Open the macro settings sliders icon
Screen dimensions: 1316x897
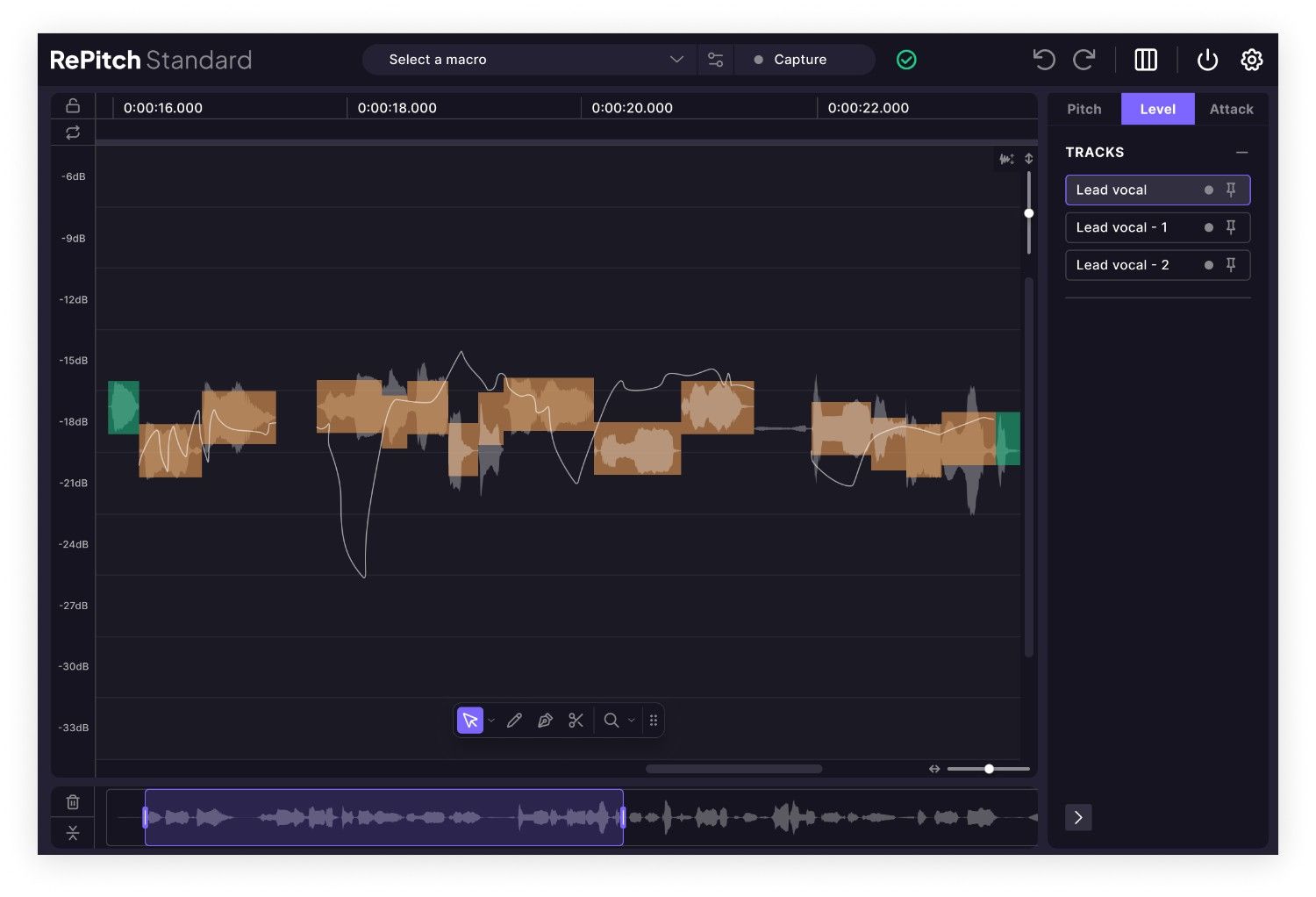coord(715,59)
